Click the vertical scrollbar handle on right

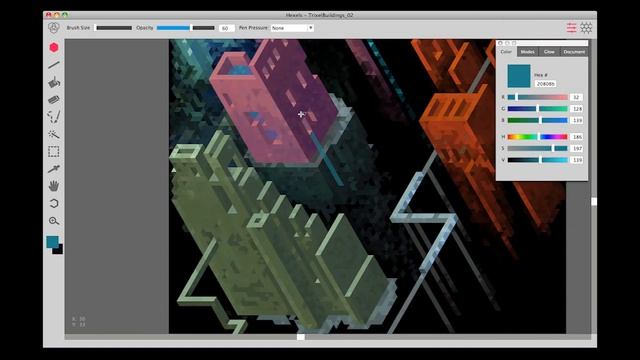point(594,202)
